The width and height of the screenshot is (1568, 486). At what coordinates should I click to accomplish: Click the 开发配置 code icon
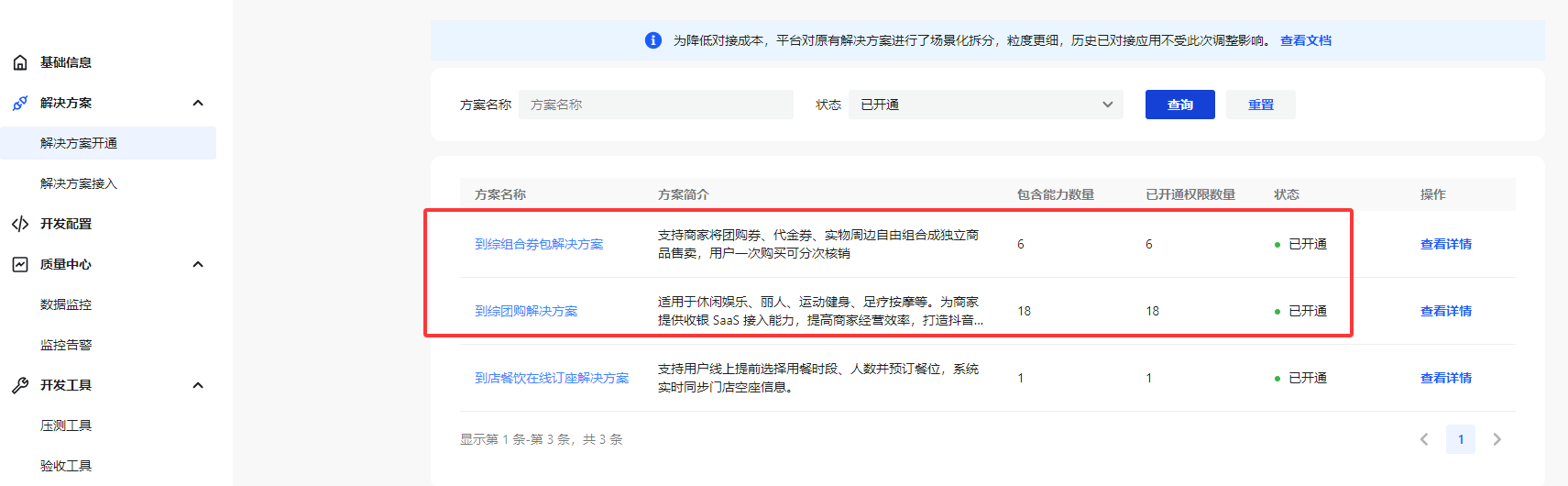tap(20, 224)
